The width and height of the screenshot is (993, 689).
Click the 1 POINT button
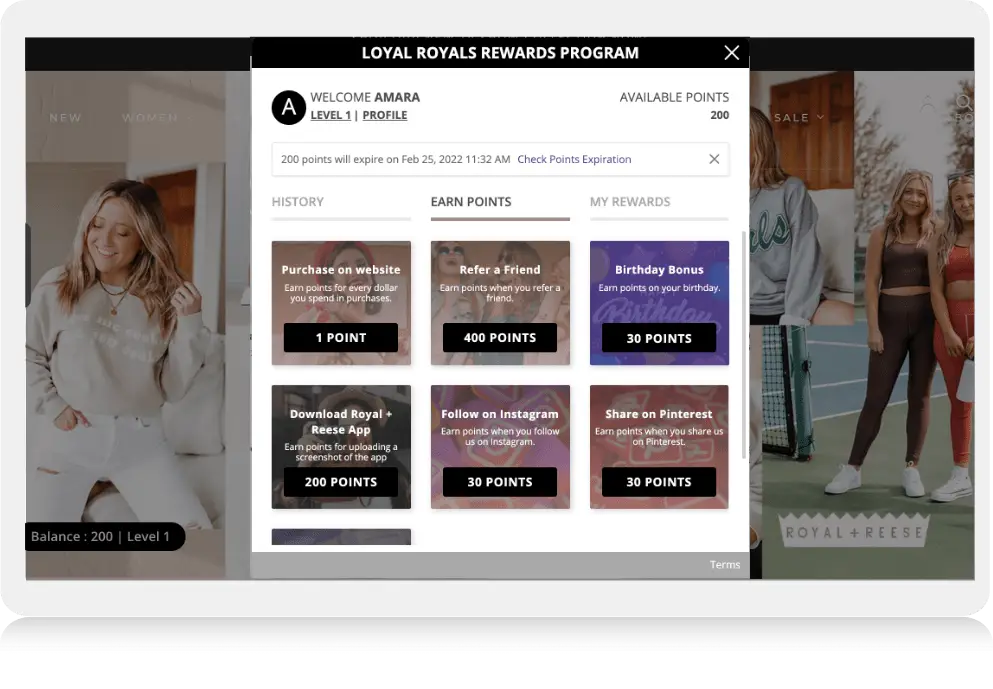tap(341, 338)
